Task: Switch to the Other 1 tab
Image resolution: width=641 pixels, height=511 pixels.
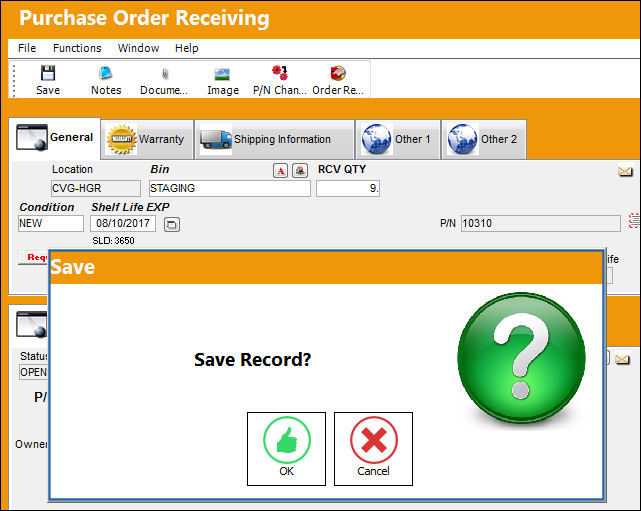Action: [x=398, y=139]
